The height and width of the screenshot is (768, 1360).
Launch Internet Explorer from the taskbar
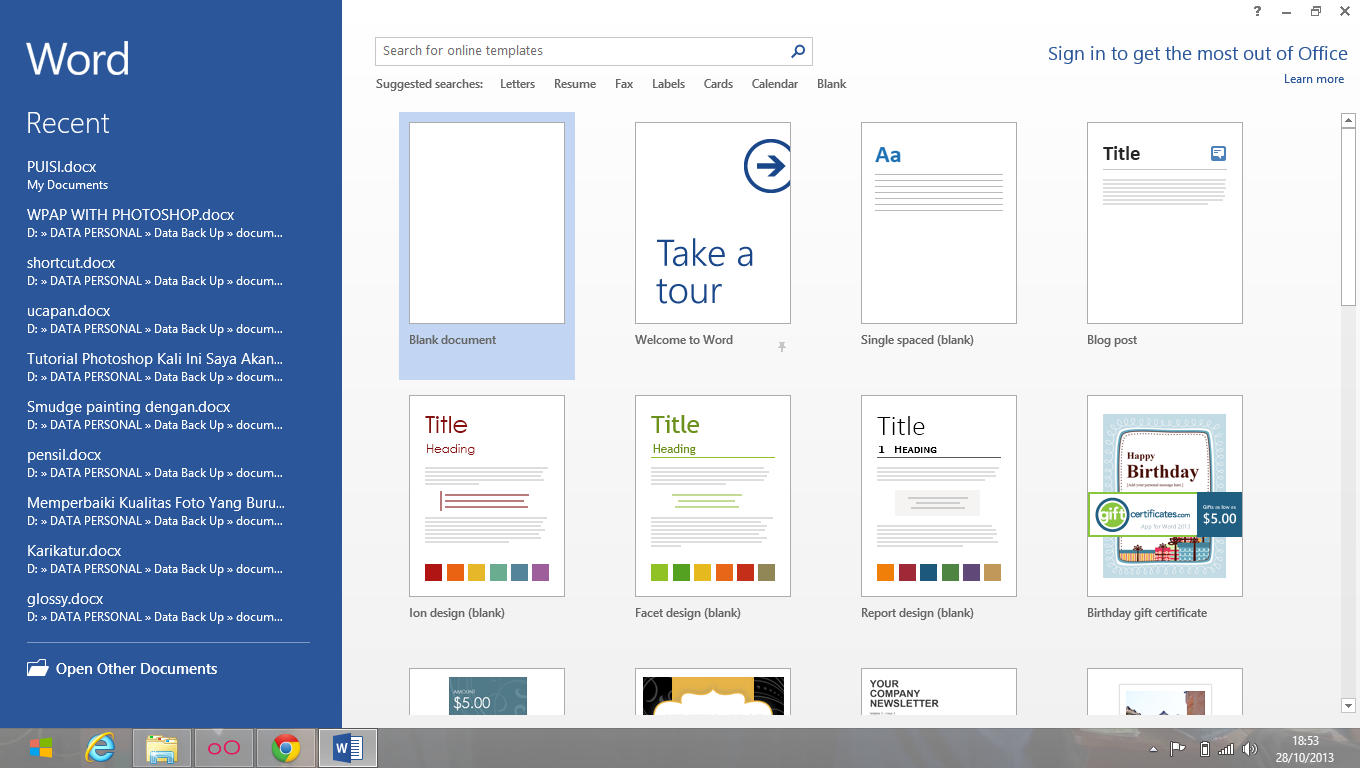point(101,748)
